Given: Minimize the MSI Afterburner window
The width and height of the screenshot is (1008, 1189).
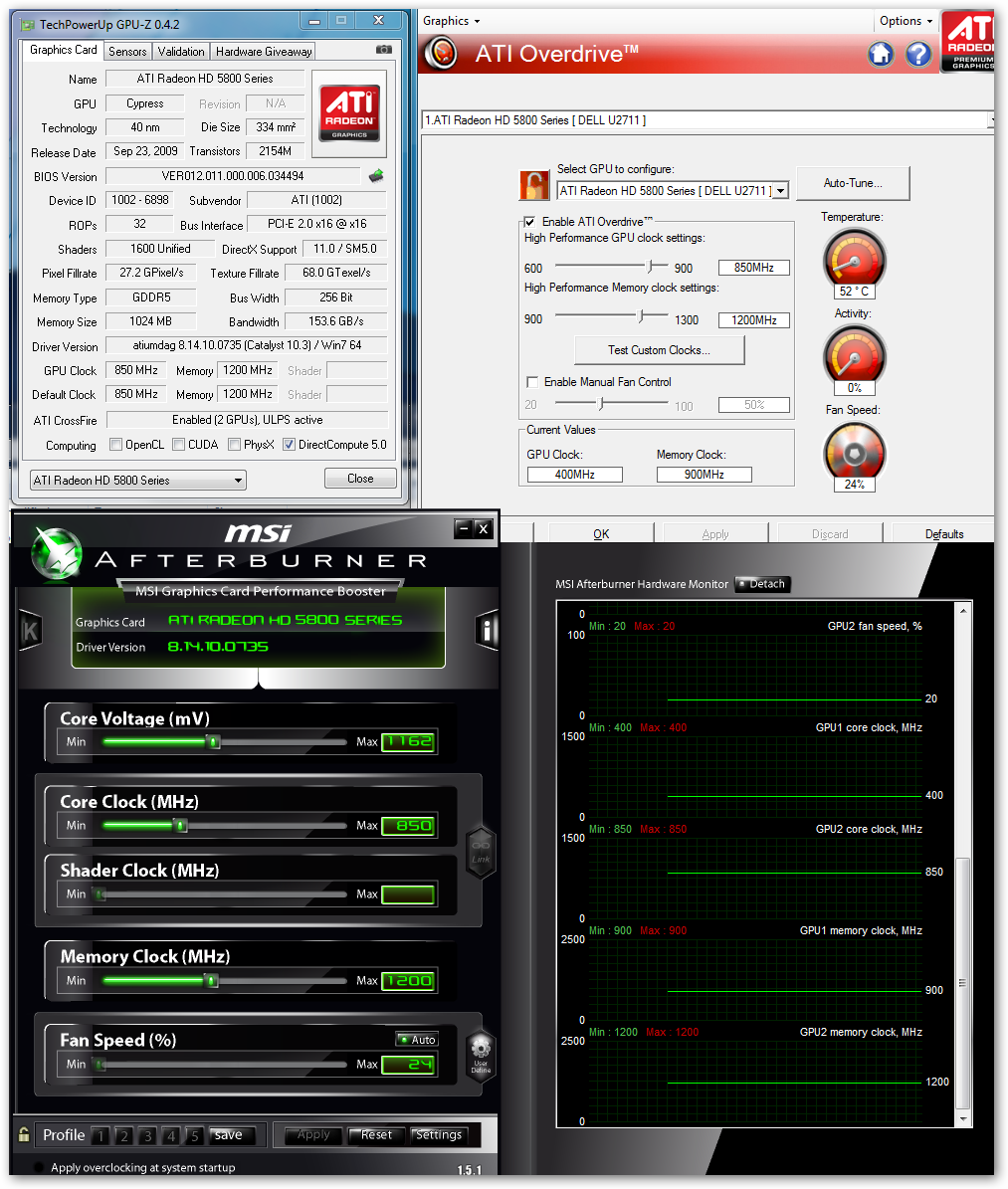Looking at the screenshot, I should 463,528.
